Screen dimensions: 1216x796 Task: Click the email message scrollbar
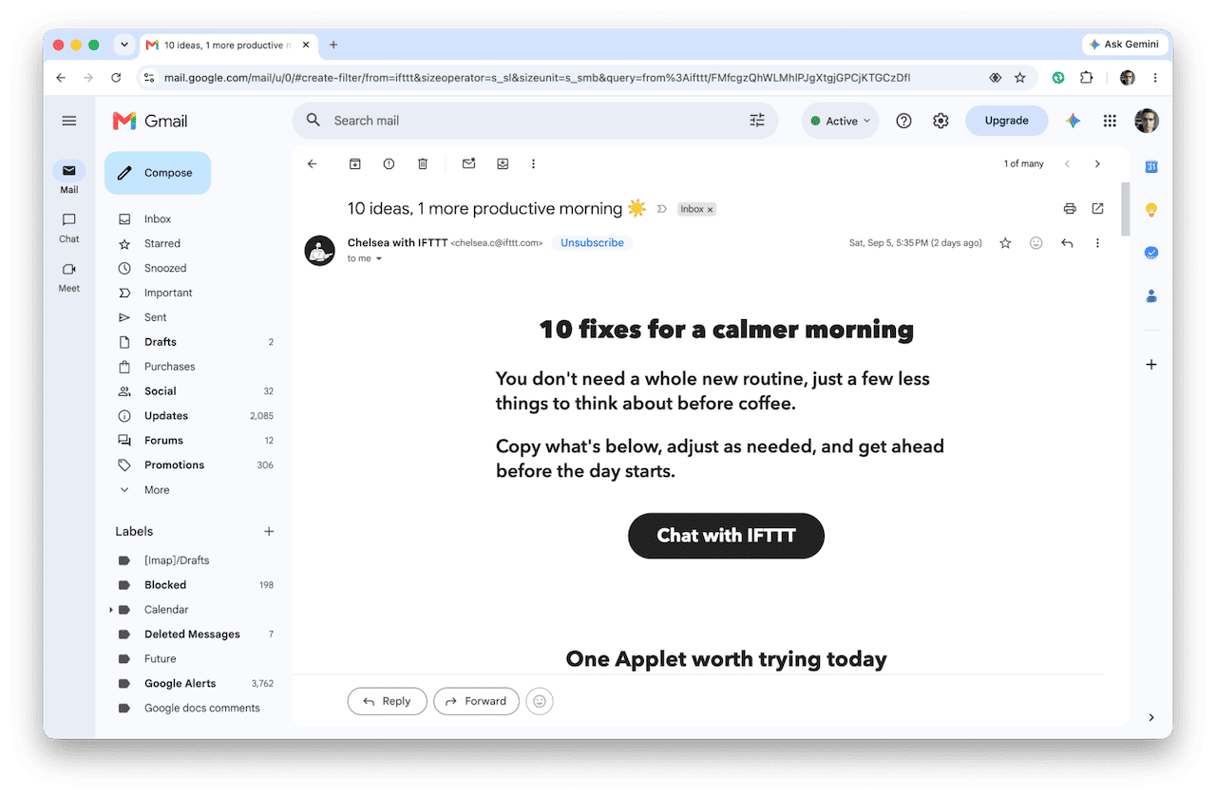pyautogui.click(x=1126, y=208)
